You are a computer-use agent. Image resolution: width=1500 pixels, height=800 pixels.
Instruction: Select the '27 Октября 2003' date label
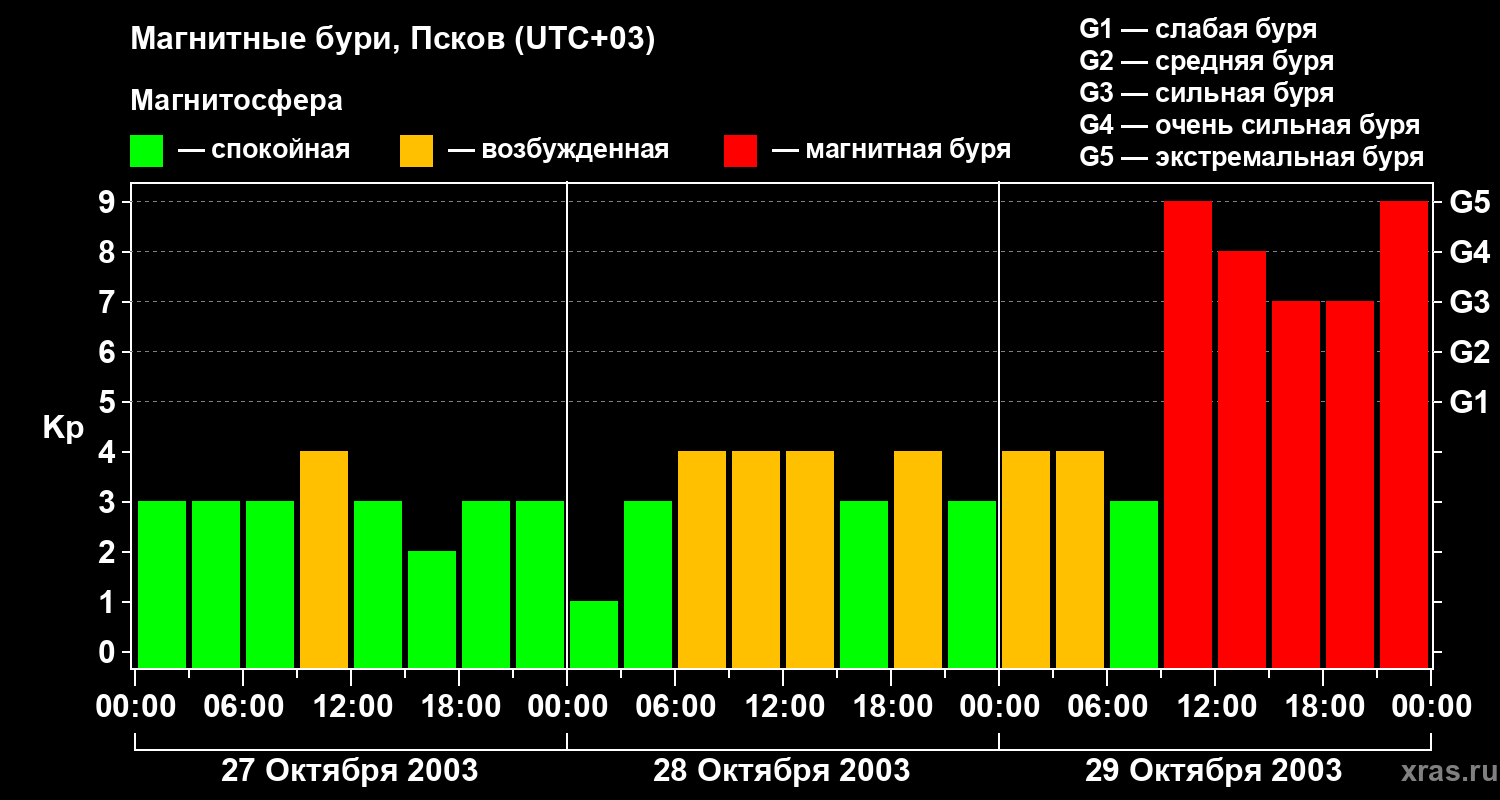tap(349, 771)
